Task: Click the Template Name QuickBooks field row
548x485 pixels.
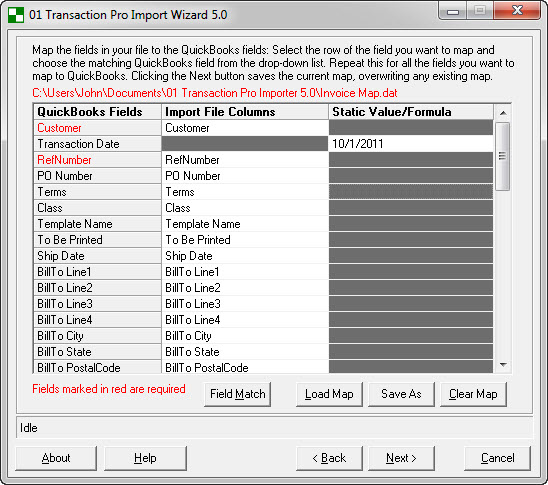Action: 98,224
